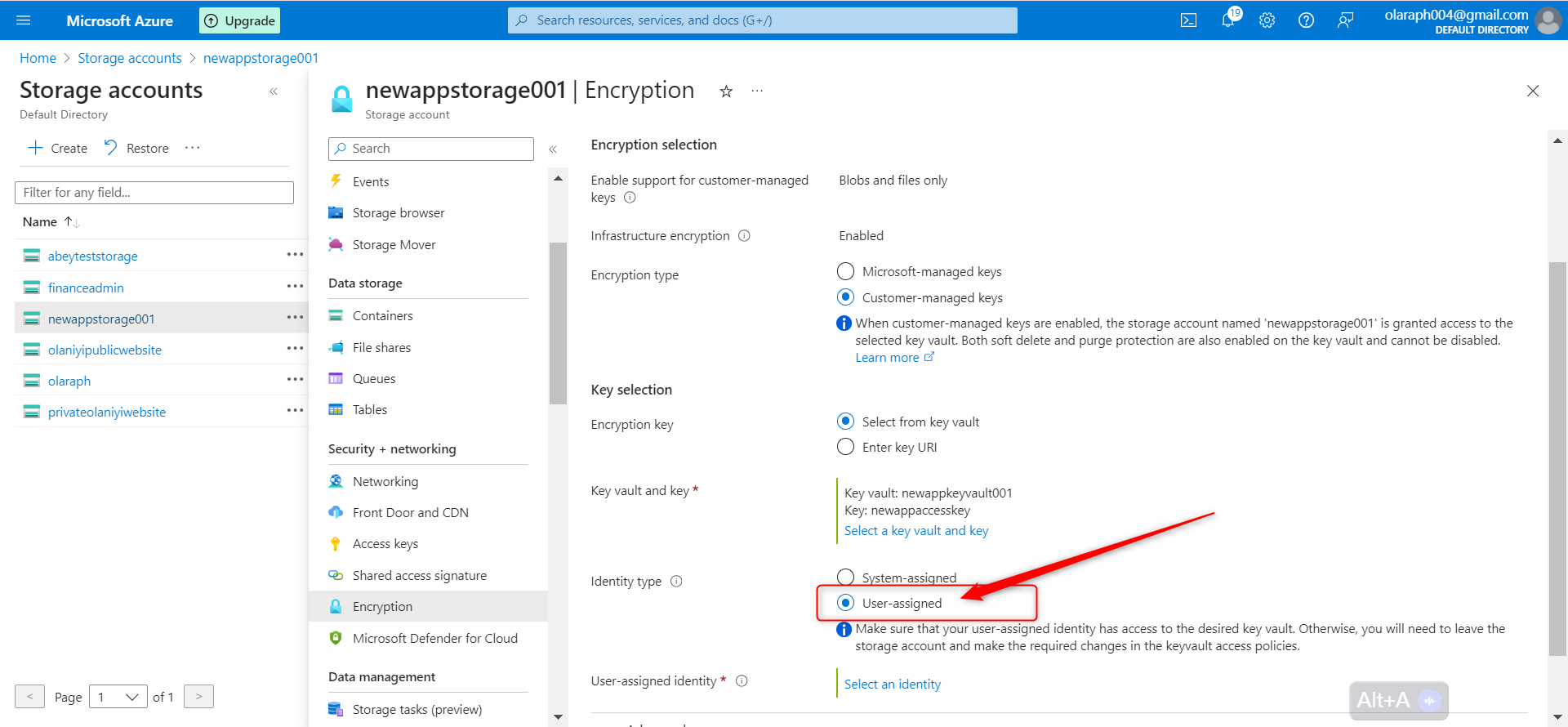This screenshot has height=727, width=1568.
Task: Click the main pane vertical scrollbar
Action: pos(1557,457)
